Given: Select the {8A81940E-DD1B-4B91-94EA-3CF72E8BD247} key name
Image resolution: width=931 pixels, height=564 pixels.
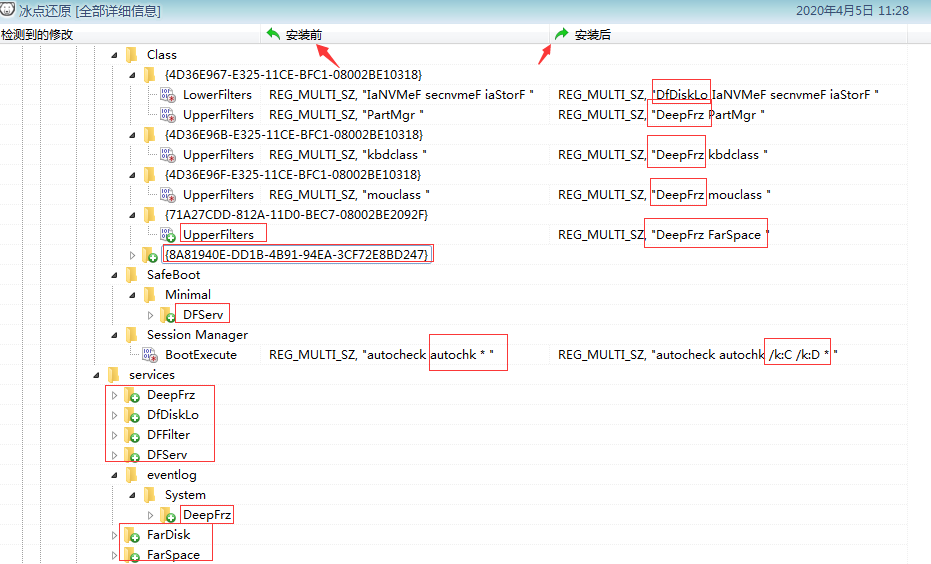Looking at the screenshot, I should pos(296,255).
